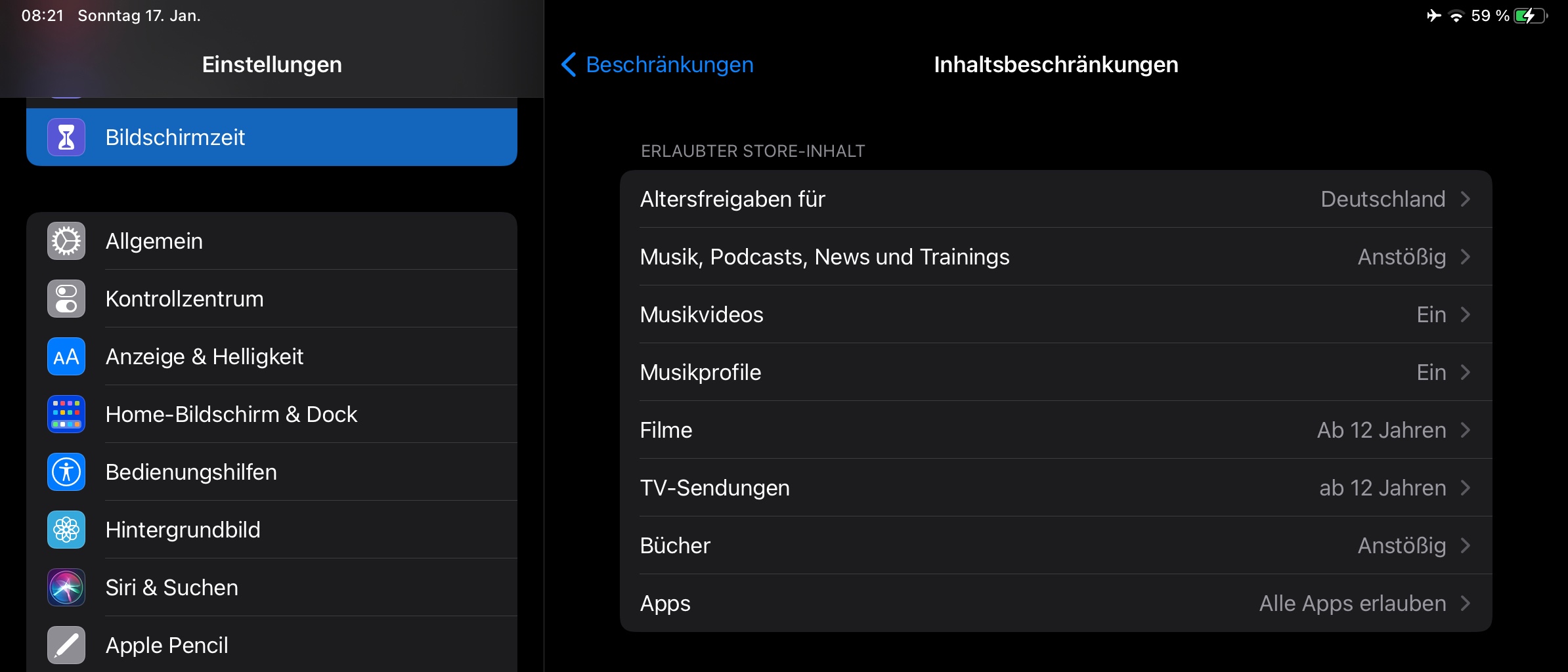Tap the Apple Pencil icon

pyautogui.click(x=66, y=645)
